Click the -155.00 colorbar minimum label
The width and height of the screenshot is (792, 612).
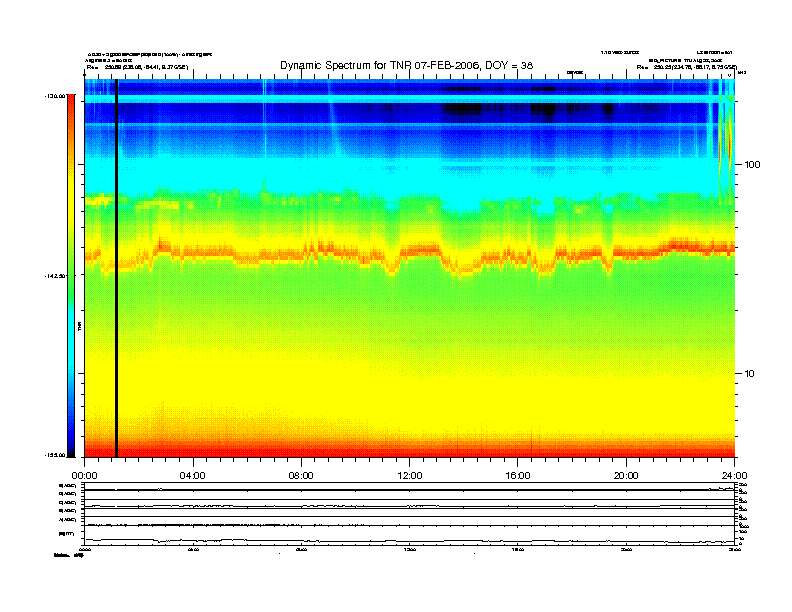click(55, 455)
